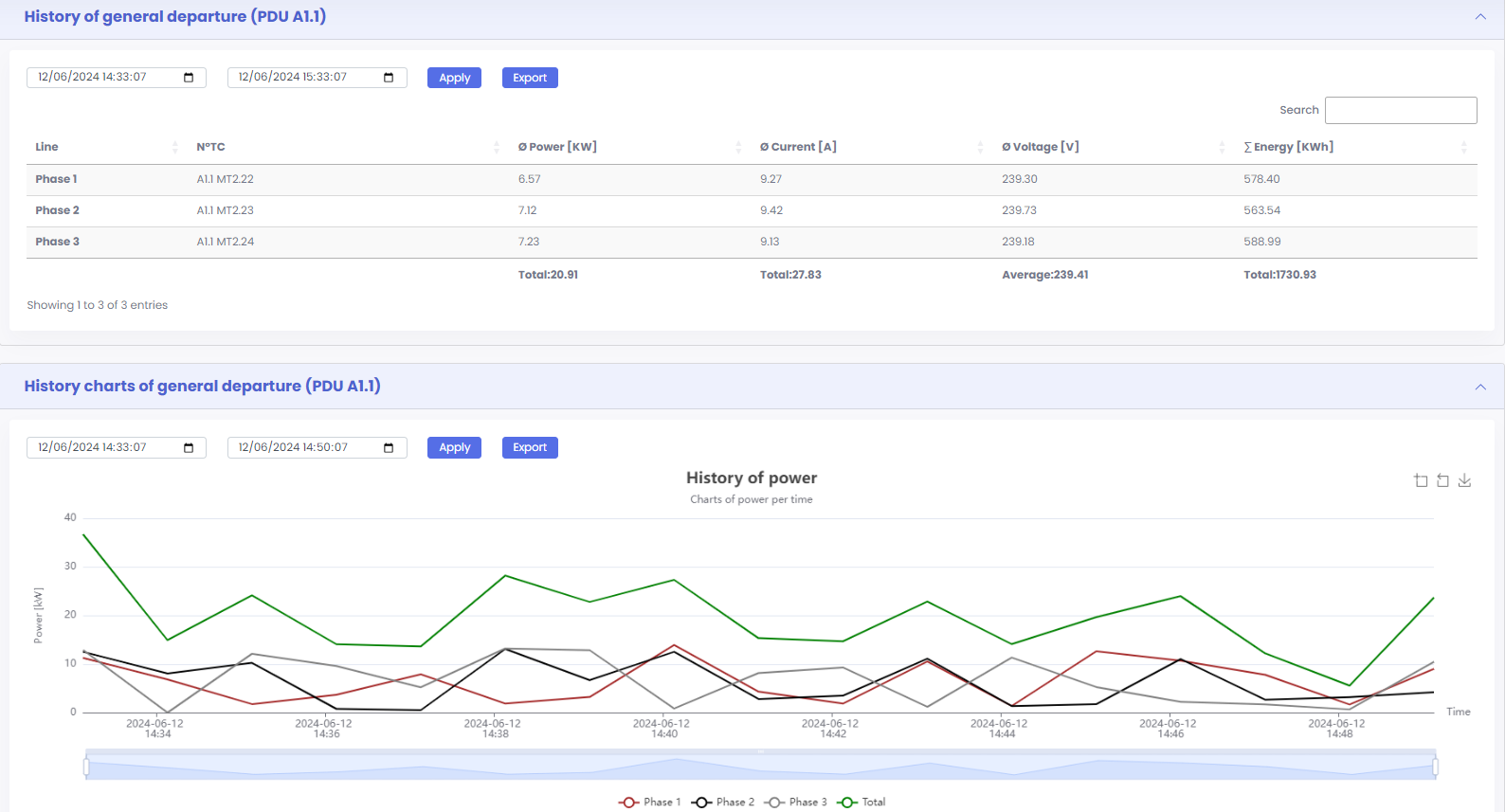
Task: Open calendar picker for table end date
Action: (389, 78)
